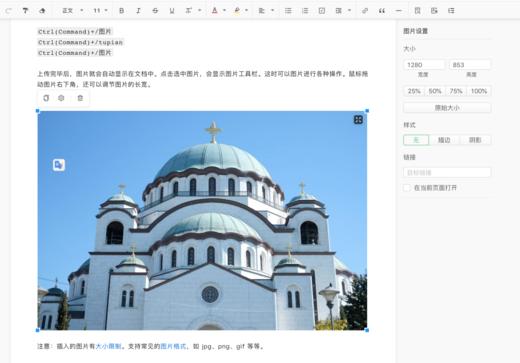520x363 pixels.
Task: Toggle italic formatting
Action: pyautogui.click(x=138, y=11)
